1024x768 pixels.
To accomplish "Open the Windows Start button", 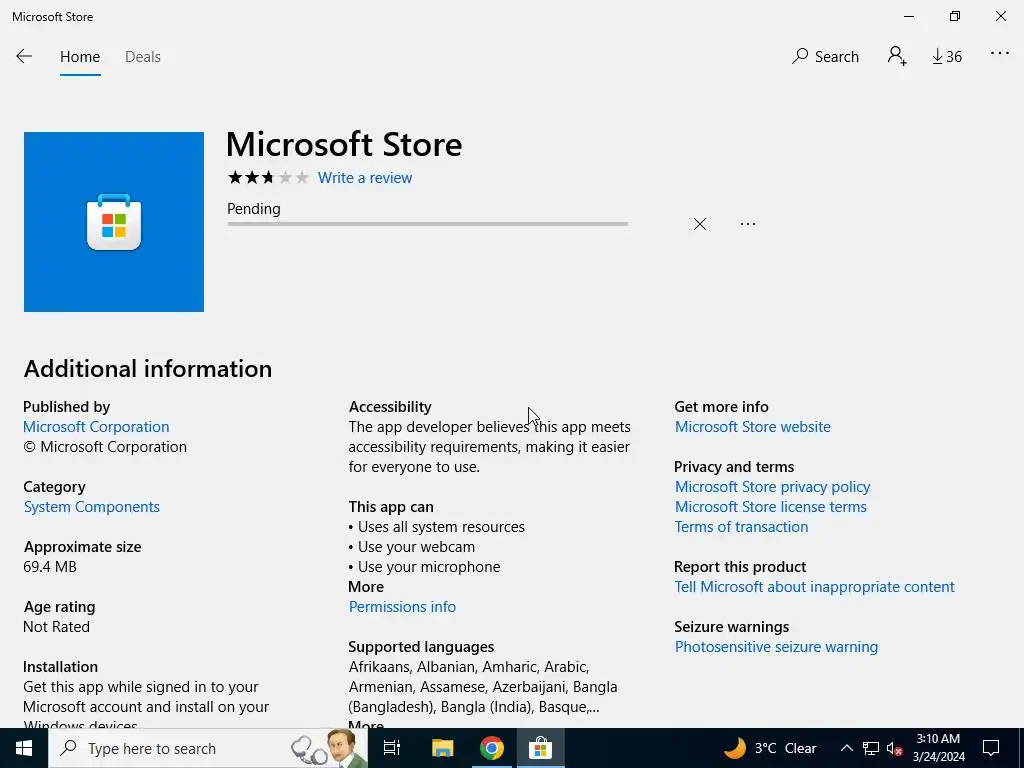I will pos(24,748).
